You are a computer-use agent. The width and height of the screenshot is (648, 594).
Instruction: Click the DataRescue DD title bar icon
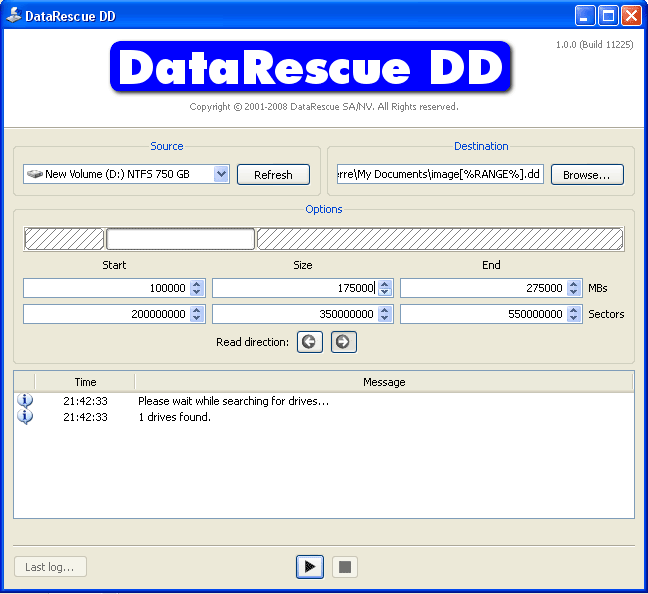(x=14, y=15)
